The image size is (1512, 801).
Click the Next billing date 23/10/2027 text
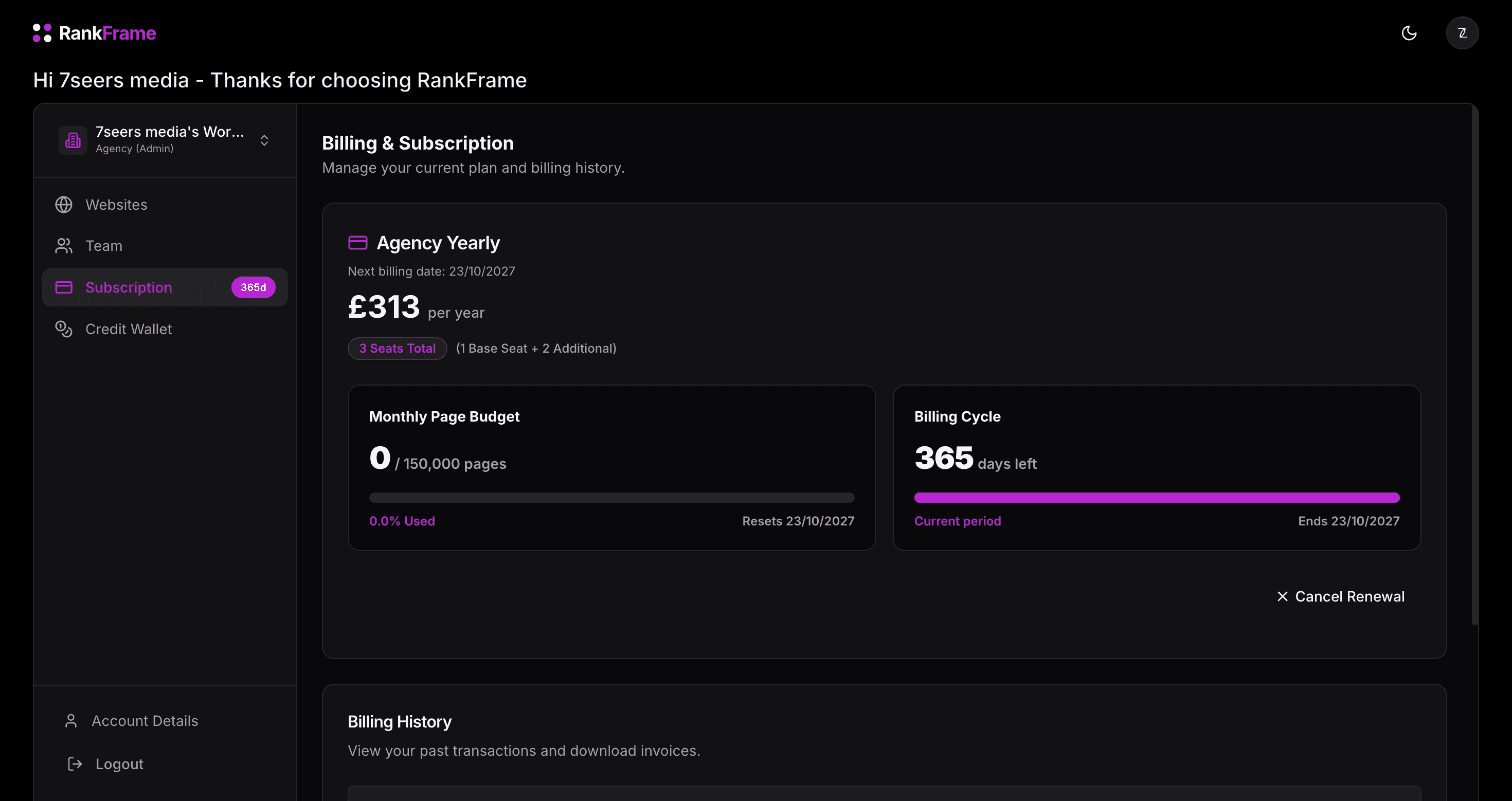click(432, 271)
